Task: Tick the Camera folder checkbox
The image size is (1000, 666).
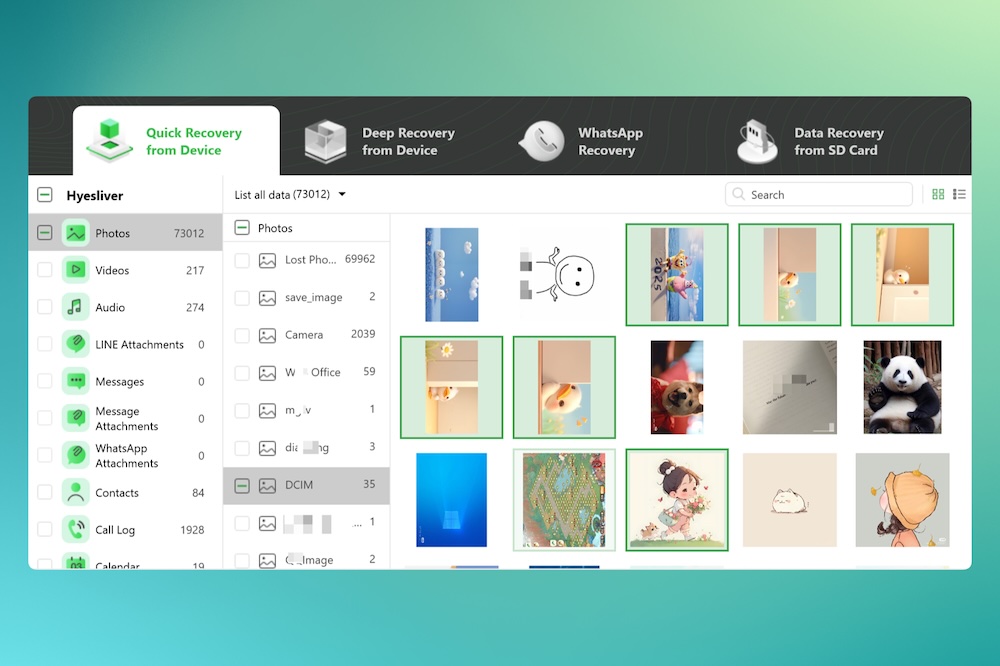Action: click(x=242, y=335)
